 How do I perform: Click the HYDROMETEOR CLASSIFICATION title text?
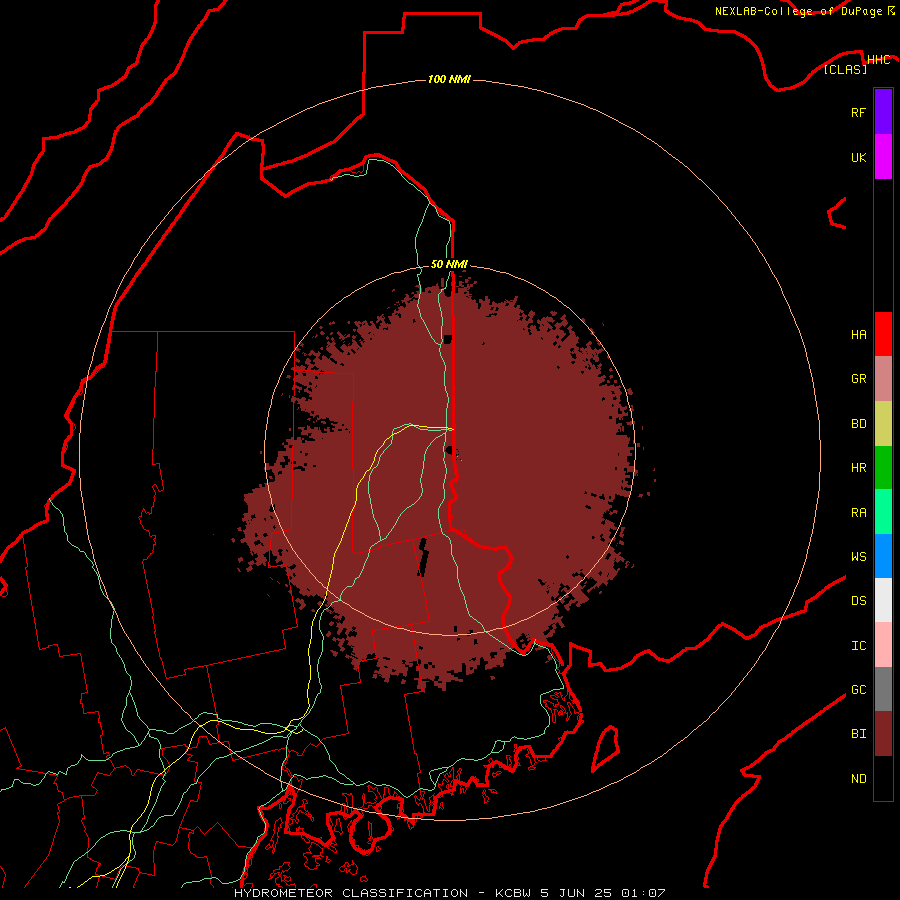coord(351,893)
